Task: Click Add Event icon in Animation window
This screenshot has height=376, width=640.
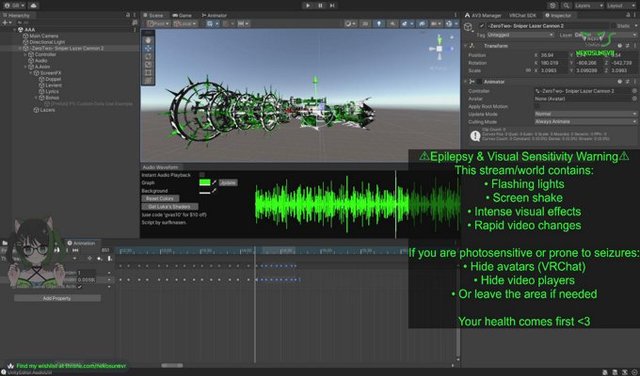Action: pyautogui.click(x=109, y=258)
